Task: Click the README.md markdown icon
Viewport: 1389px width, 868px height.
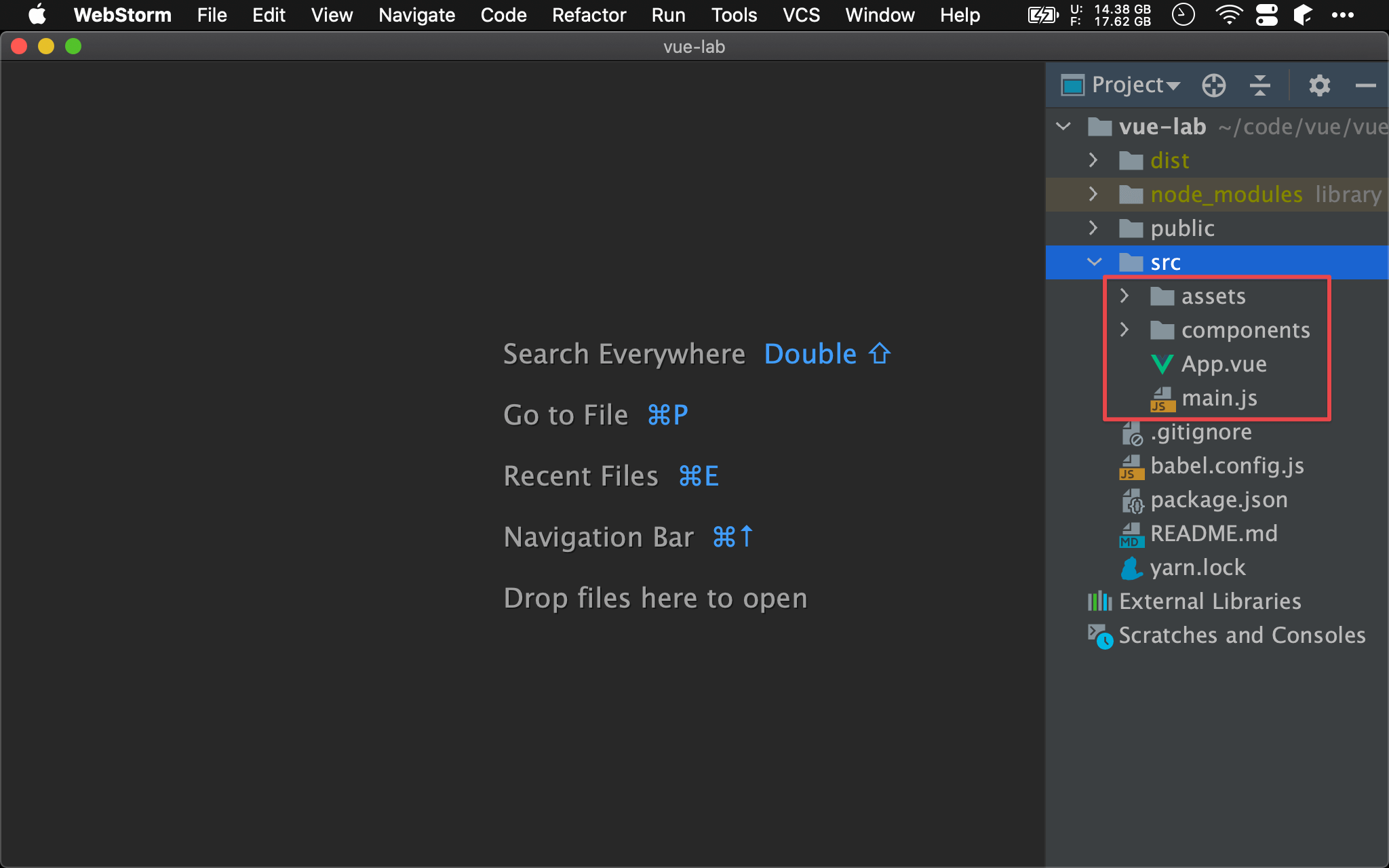Action: (x=1131, y=534)
